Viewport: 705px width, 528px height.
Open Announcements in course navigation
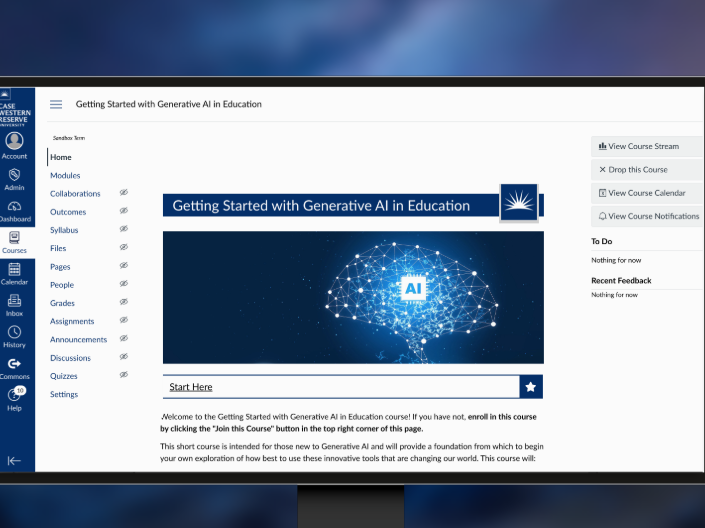tap(78, 340)
